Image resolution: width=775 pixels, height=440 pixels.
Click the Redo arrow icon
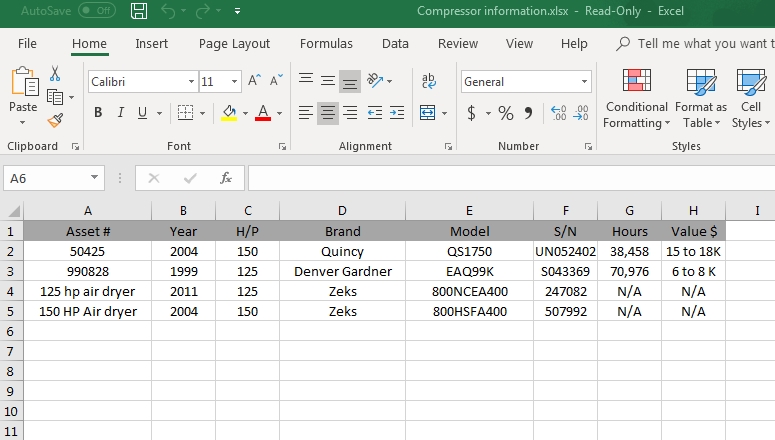[x=203, y=11]
